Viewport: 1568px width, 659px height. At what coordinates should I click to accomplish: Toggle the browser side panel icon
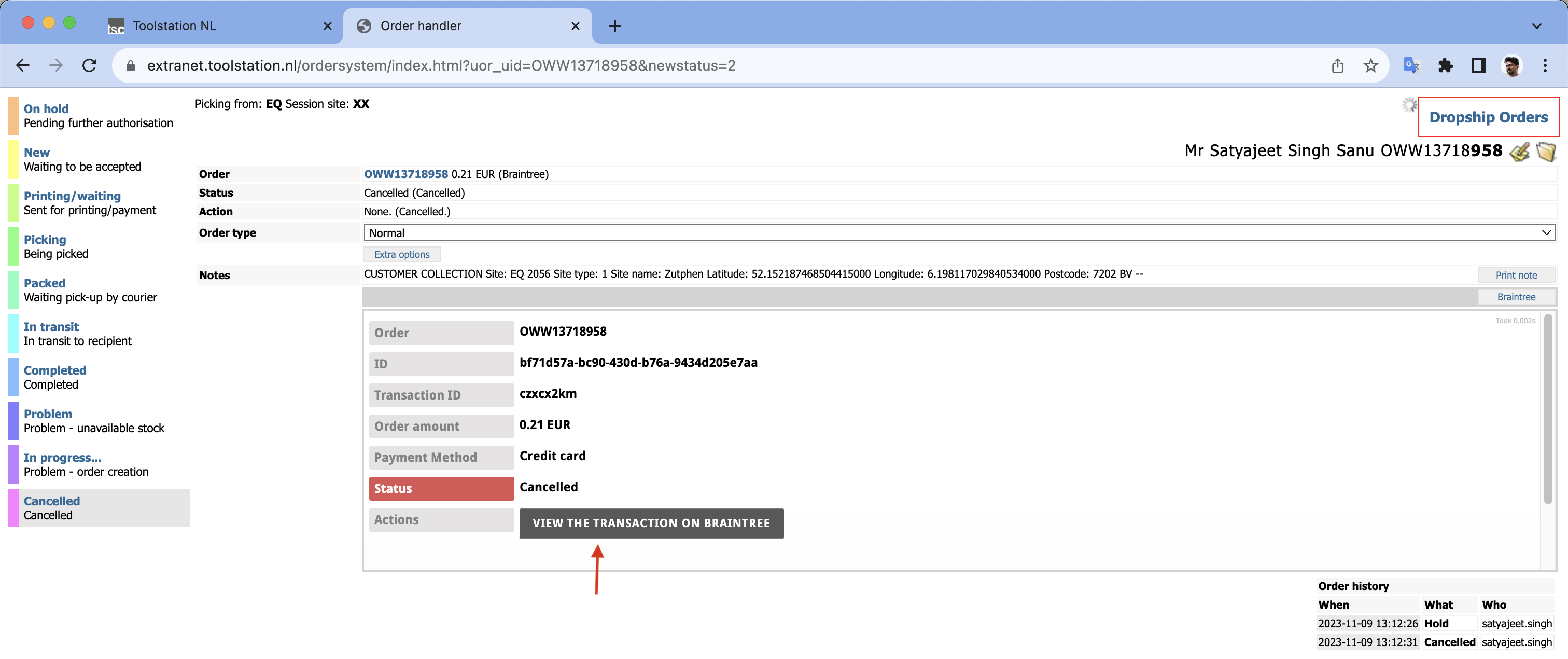pos(1478,65)
